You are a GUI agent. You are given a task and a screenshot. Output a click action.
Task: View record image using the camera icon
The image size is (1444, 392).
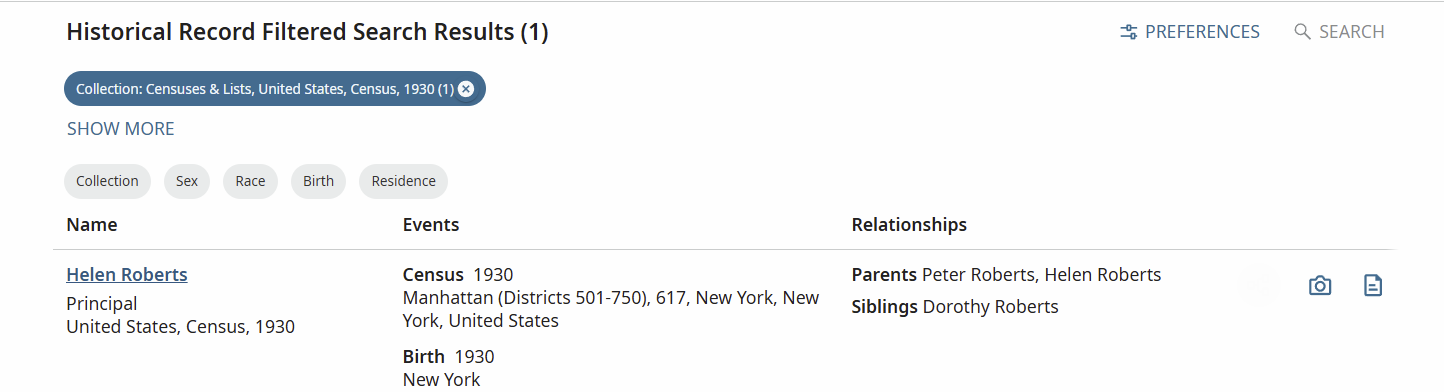pos(1320,286)
